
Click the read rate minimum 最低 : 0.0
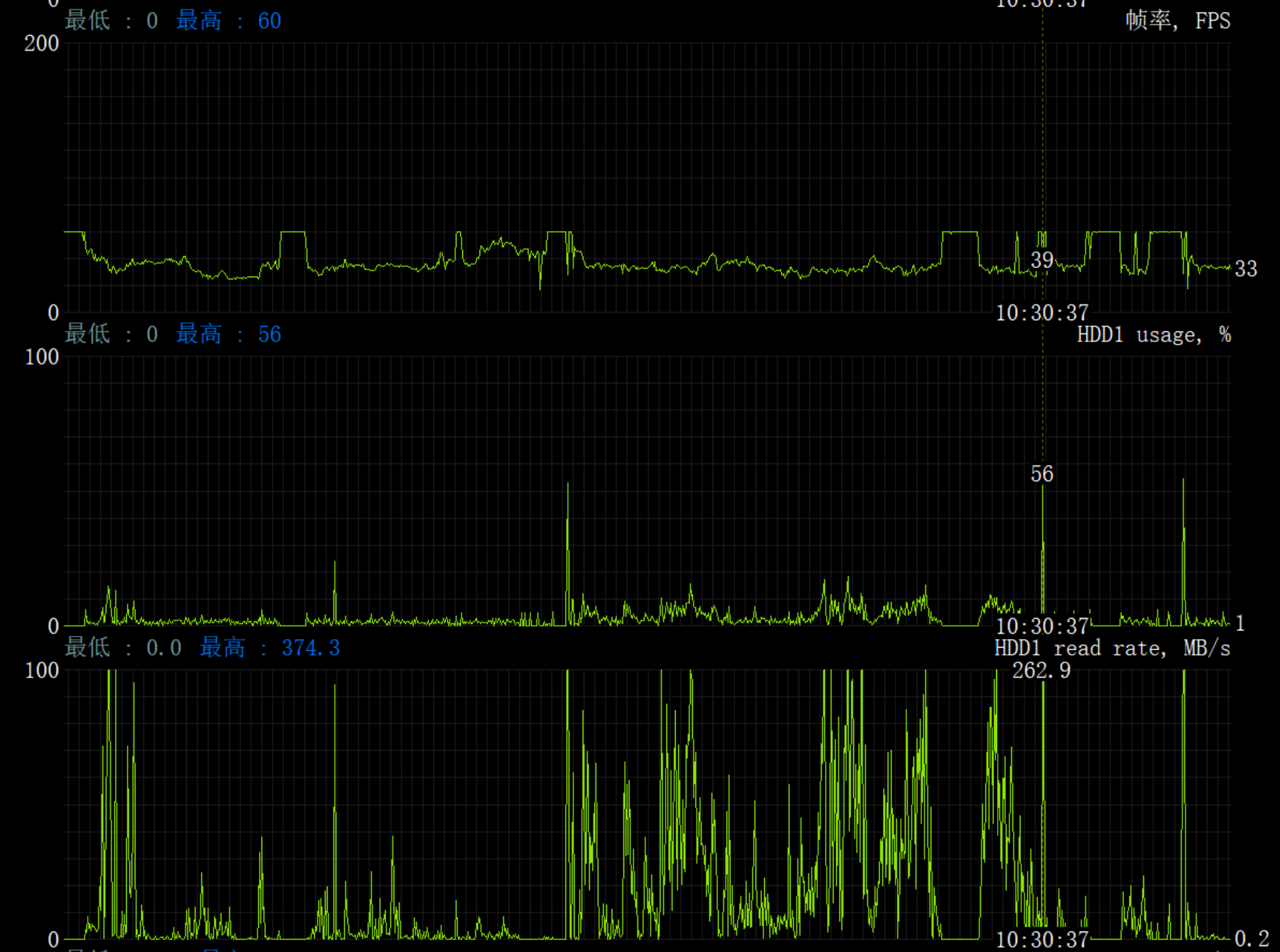point(123,648)
